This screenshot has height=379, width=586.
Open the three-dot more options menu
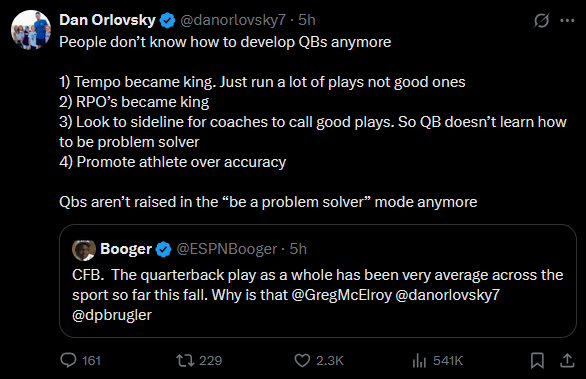(567, 20)
